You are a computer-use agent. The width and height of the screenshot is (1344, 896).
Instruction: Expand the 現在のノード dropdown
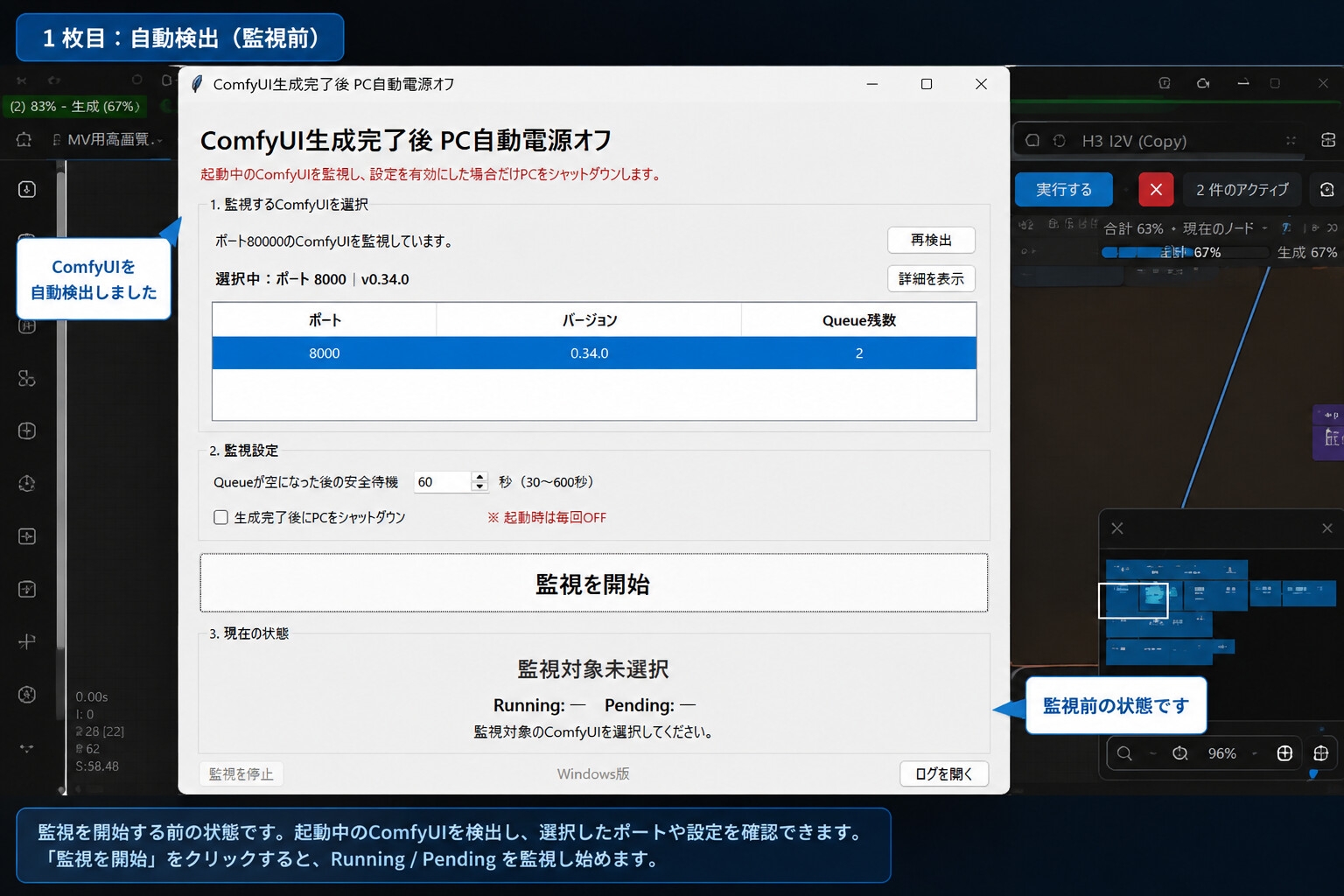pos(1263,228)
